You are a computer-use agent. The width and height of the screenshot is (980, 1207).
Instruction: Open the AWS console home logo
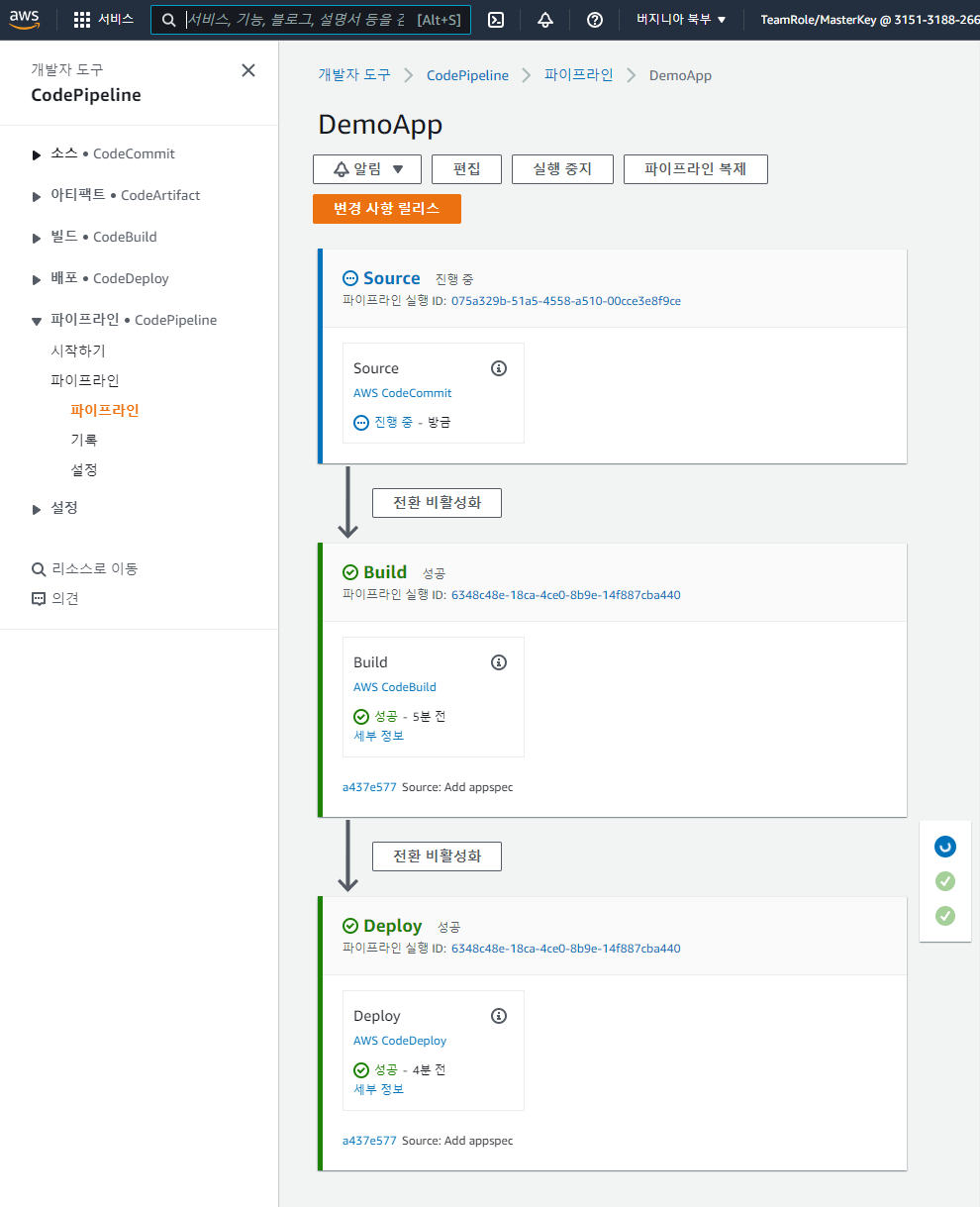point(25,20)
